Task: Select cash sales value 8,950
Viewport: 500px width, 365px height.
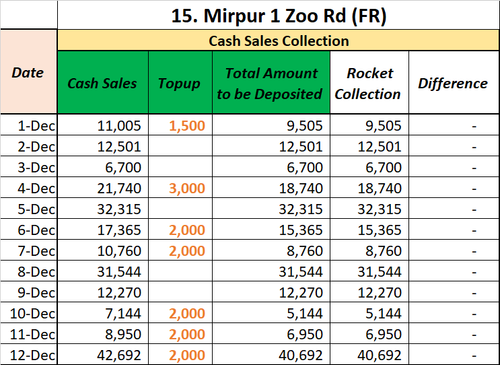Action: pos(103,333)
